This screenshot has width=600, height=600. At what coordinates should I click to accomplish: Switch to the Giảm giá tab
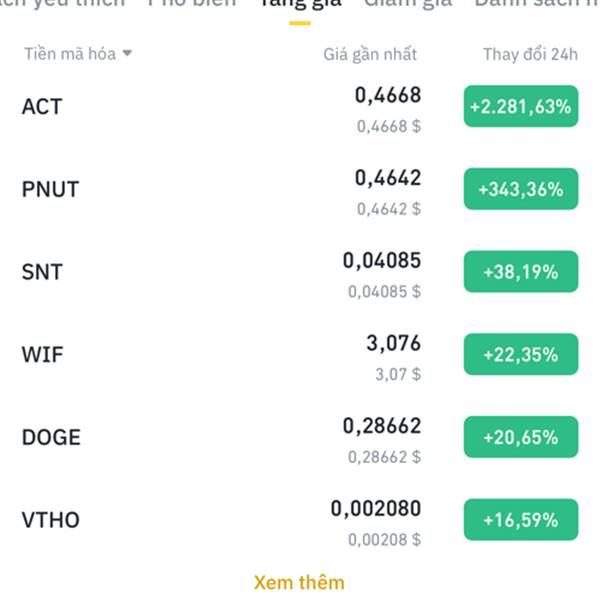click(x=407, y=4)
